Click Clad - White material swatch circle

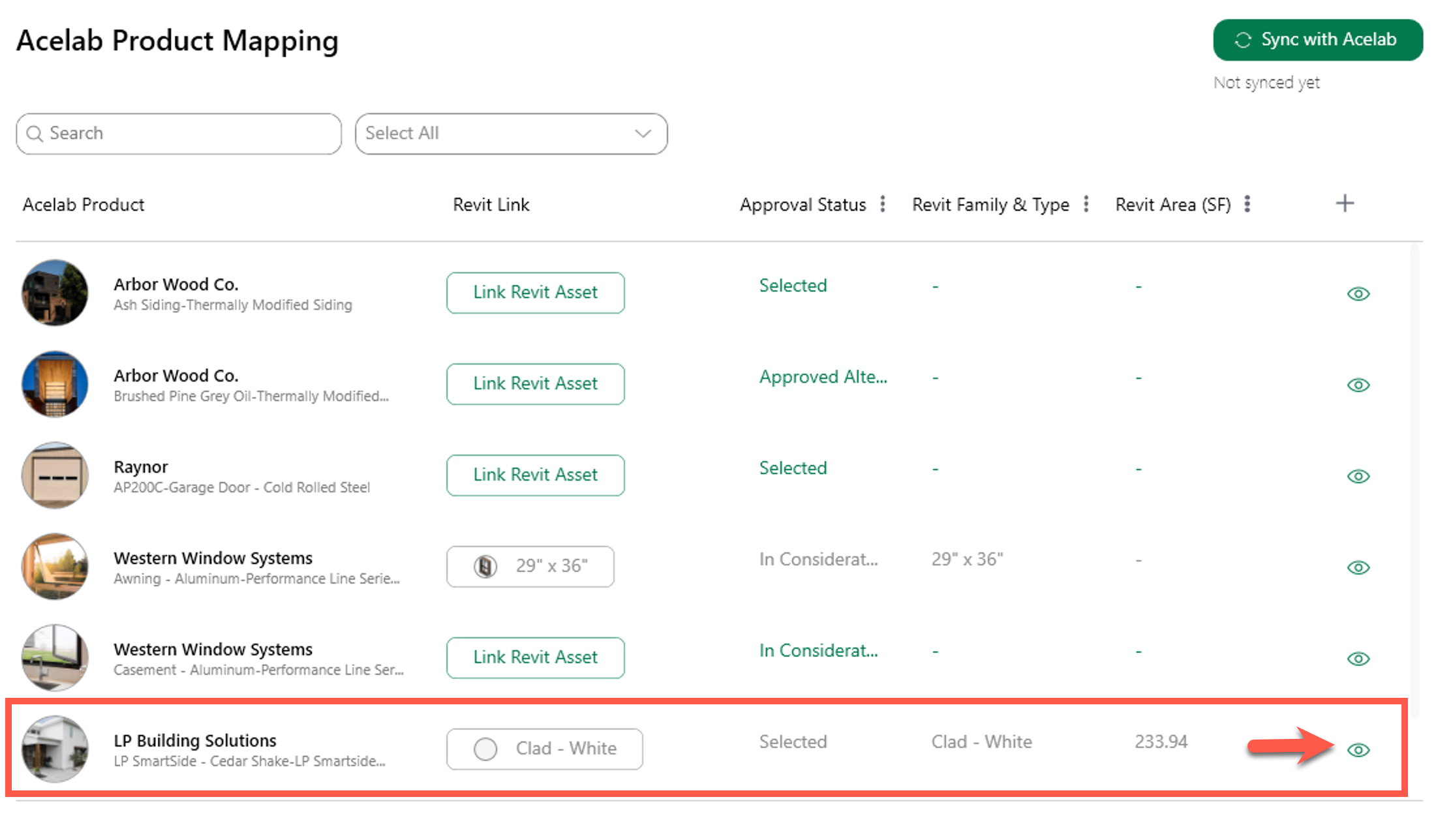(485, 749)
